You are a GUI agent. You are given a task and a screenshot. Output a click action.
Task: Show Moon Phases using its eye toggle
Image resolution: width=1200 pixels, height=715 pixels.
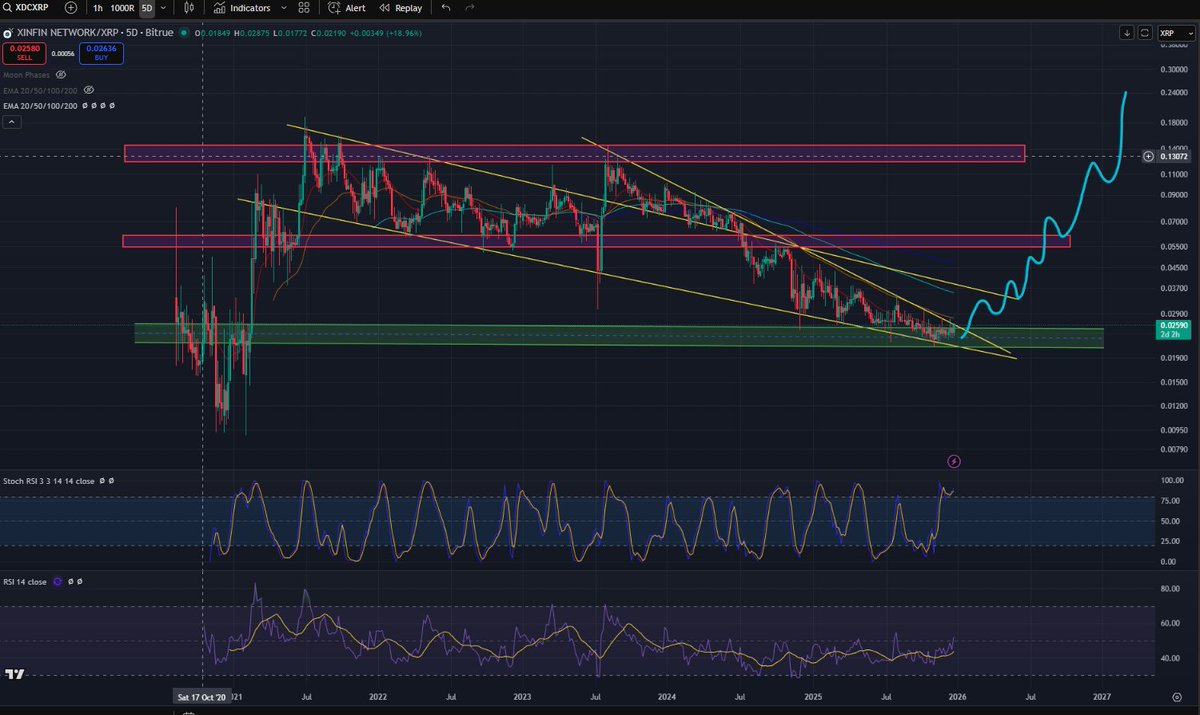61,75
